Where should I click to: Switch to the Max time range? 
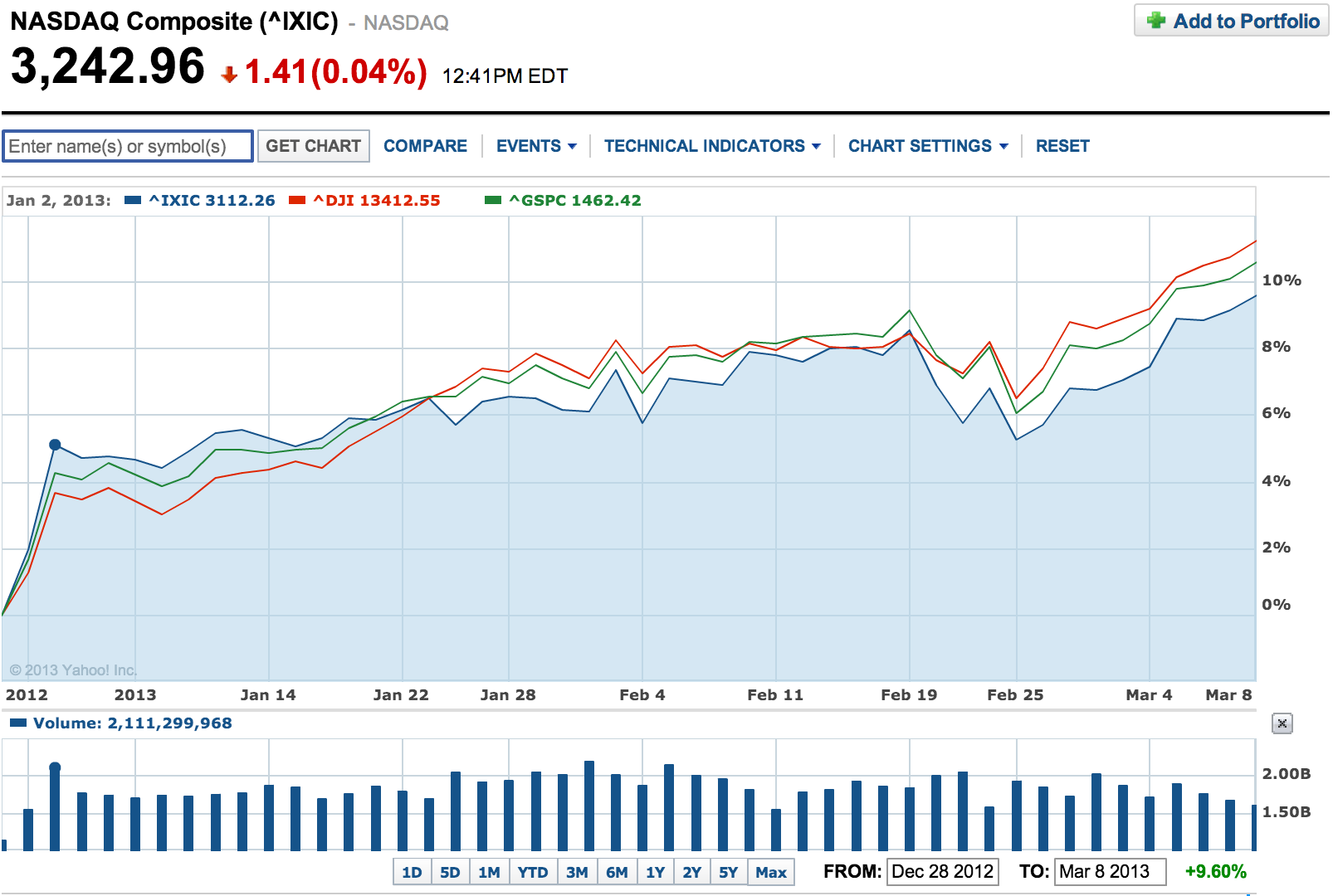pos(771,872)
